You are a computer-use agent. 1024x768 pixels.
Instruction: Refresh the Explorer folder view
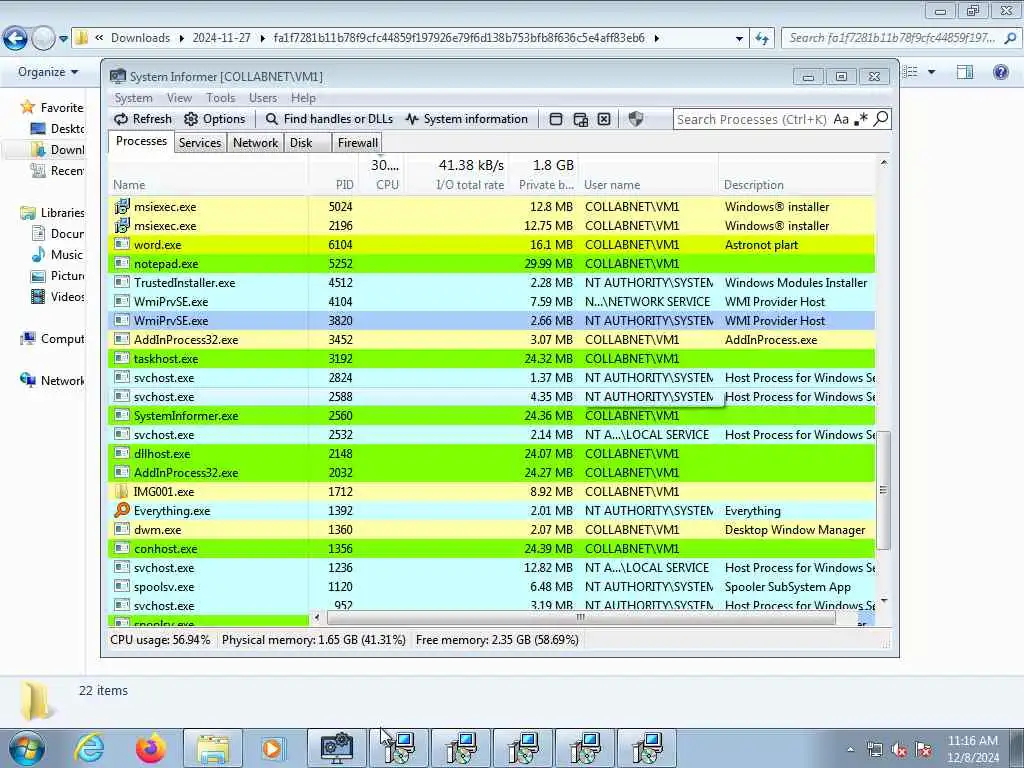[x=762, y=39]
